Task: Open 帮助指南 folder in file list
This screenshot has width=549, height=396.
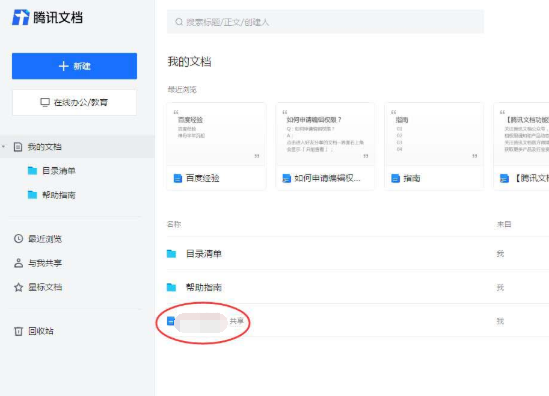Action: 204,287
